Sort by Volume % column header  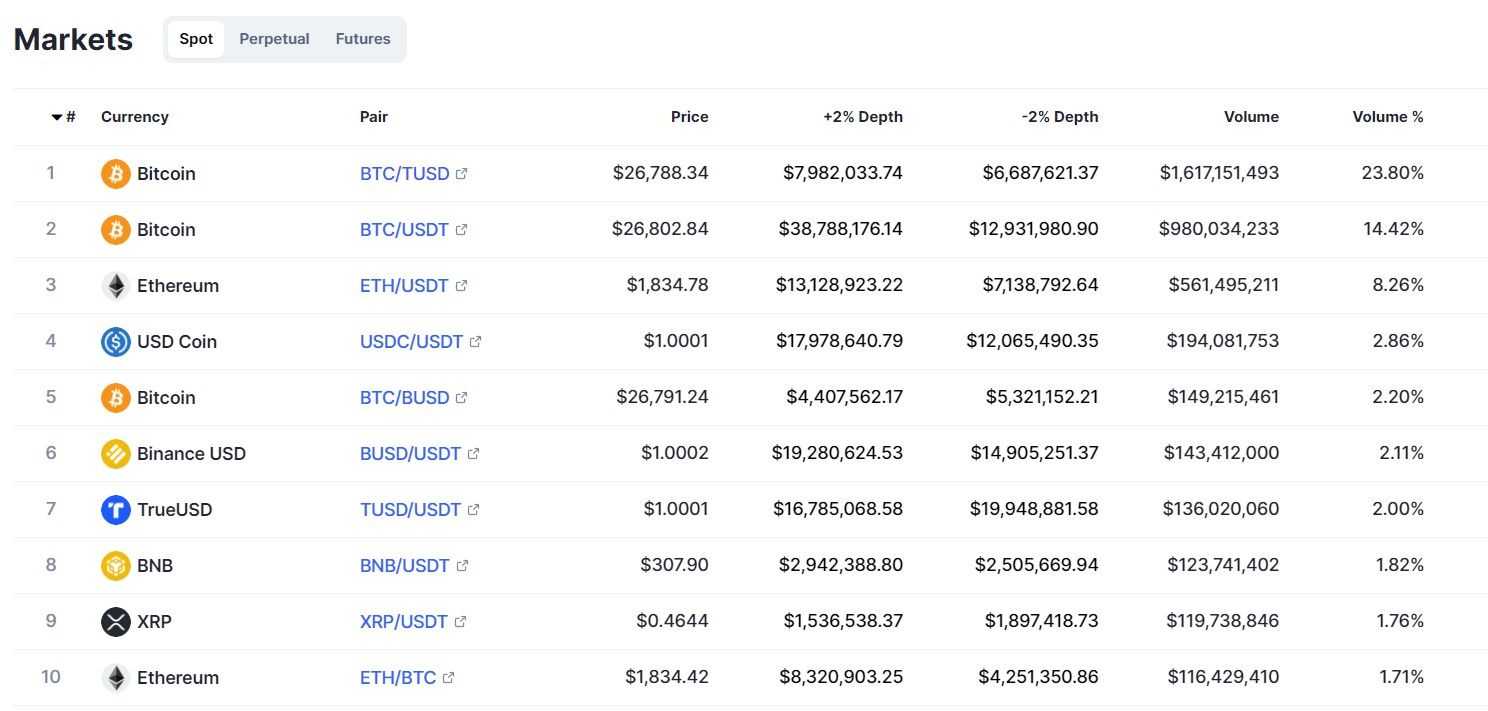coord(1388,117)
